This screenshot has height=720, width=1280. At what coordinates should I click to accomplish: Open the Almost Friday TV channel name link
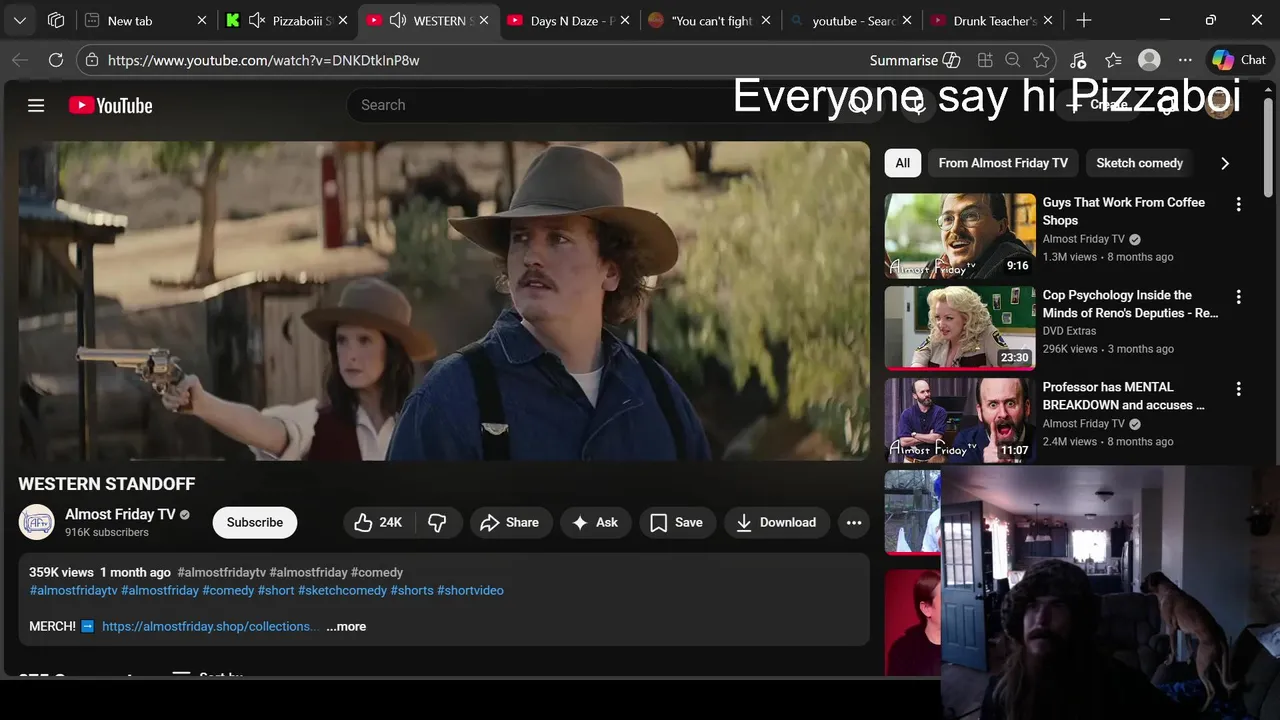coord(120,514)
